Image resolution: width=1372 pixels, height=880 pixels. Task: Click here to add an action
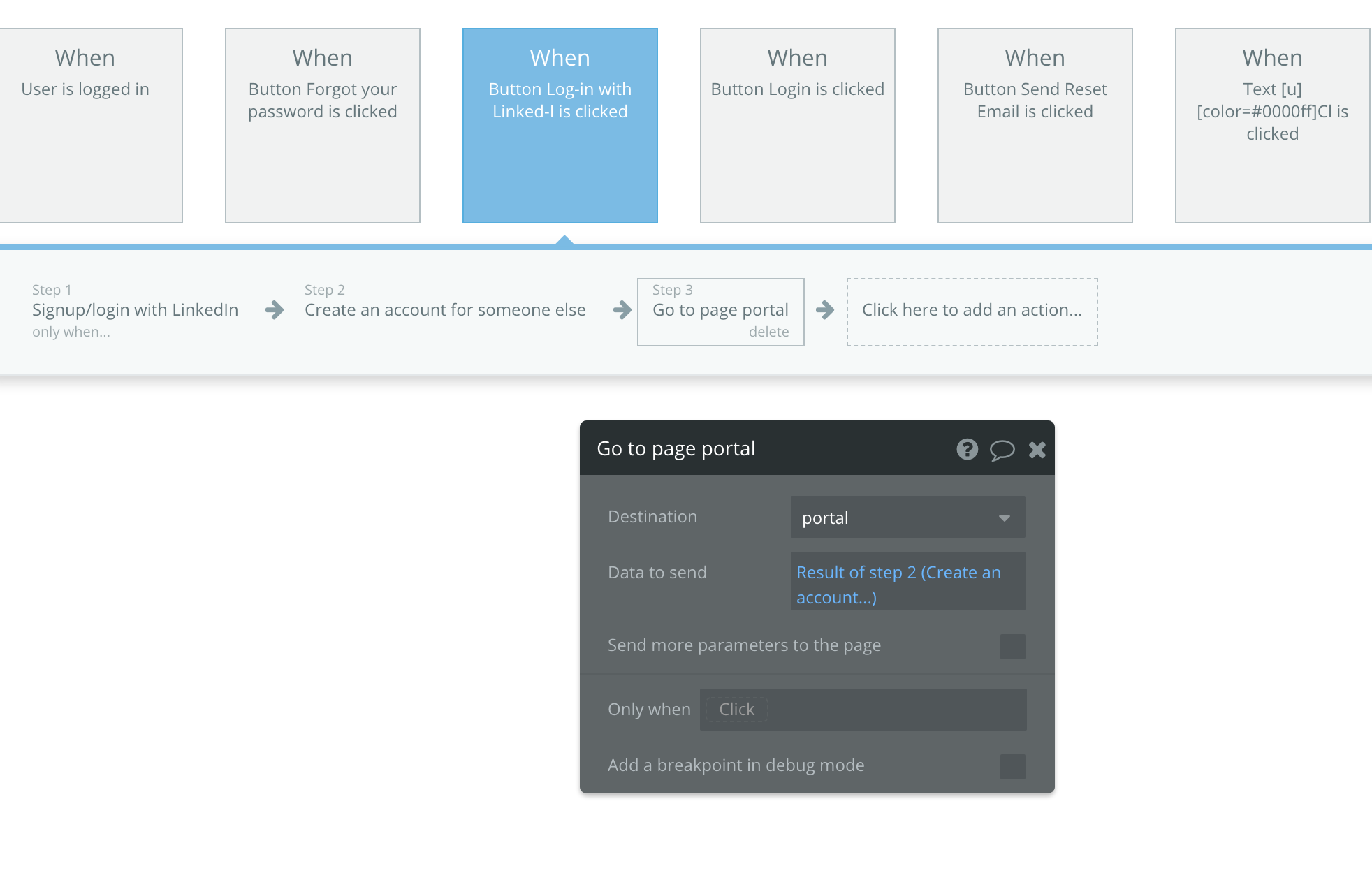(972, 311)
